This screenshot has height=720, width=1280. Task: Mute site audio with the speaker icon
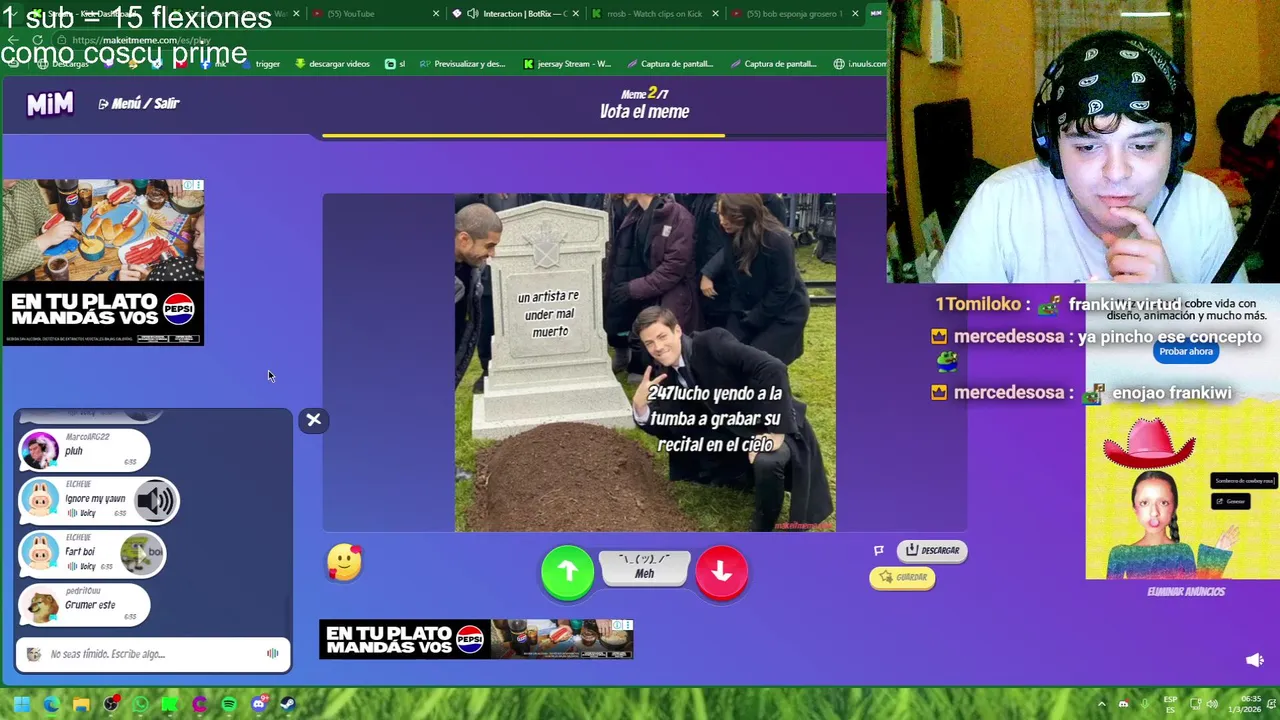pos(1255,660)
